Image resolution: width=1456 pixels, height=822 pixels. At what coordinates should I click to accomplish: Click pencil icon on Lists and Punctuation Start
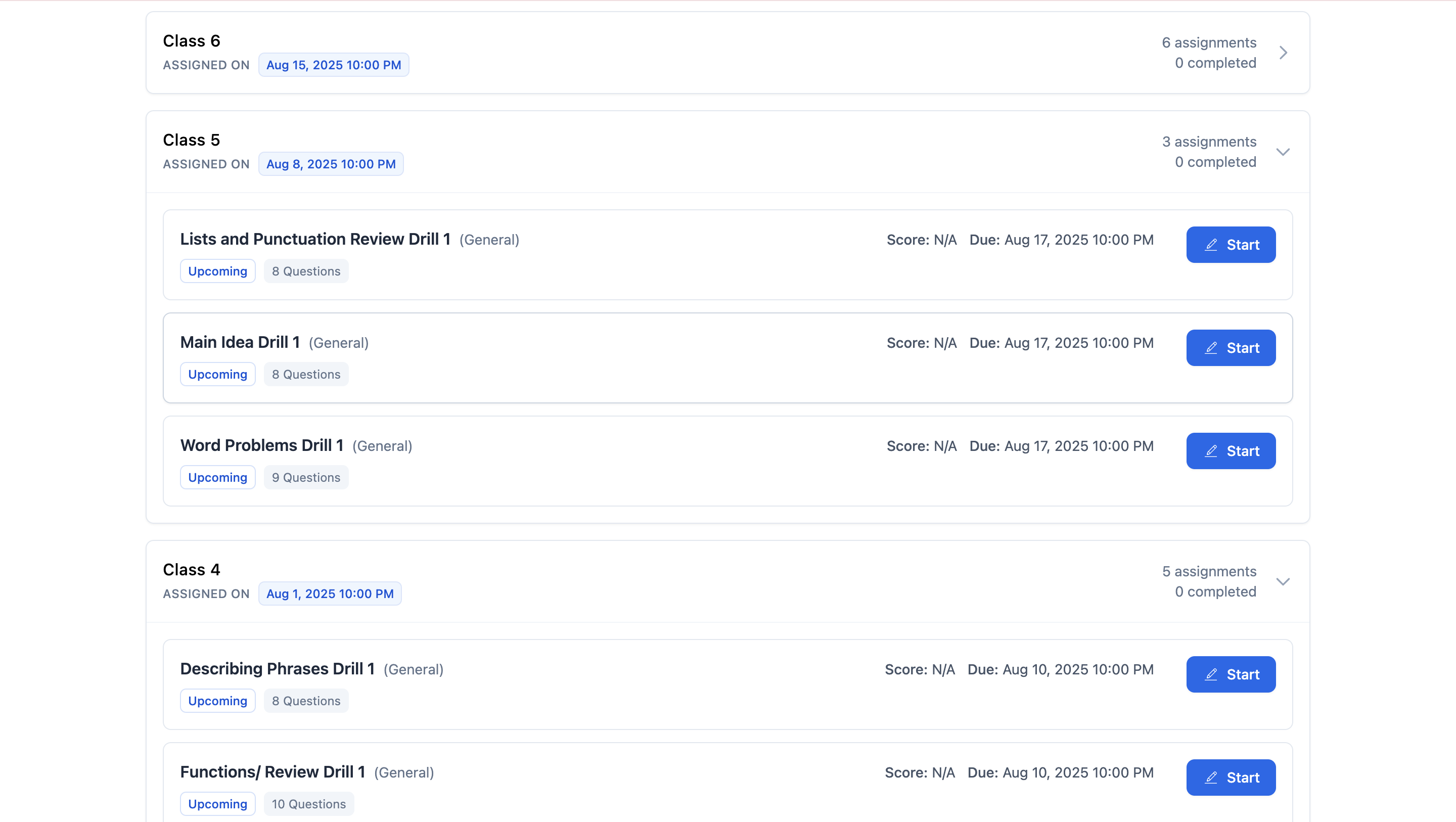click(x=1211, y=245)
